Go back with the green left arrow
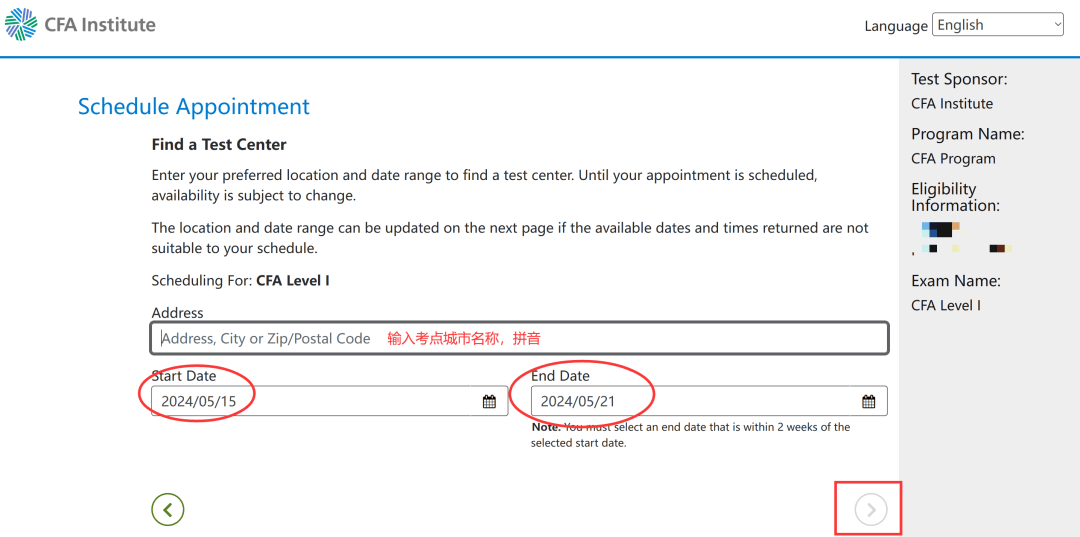This screenshot has width=1080, height=537. click(168, 510)
